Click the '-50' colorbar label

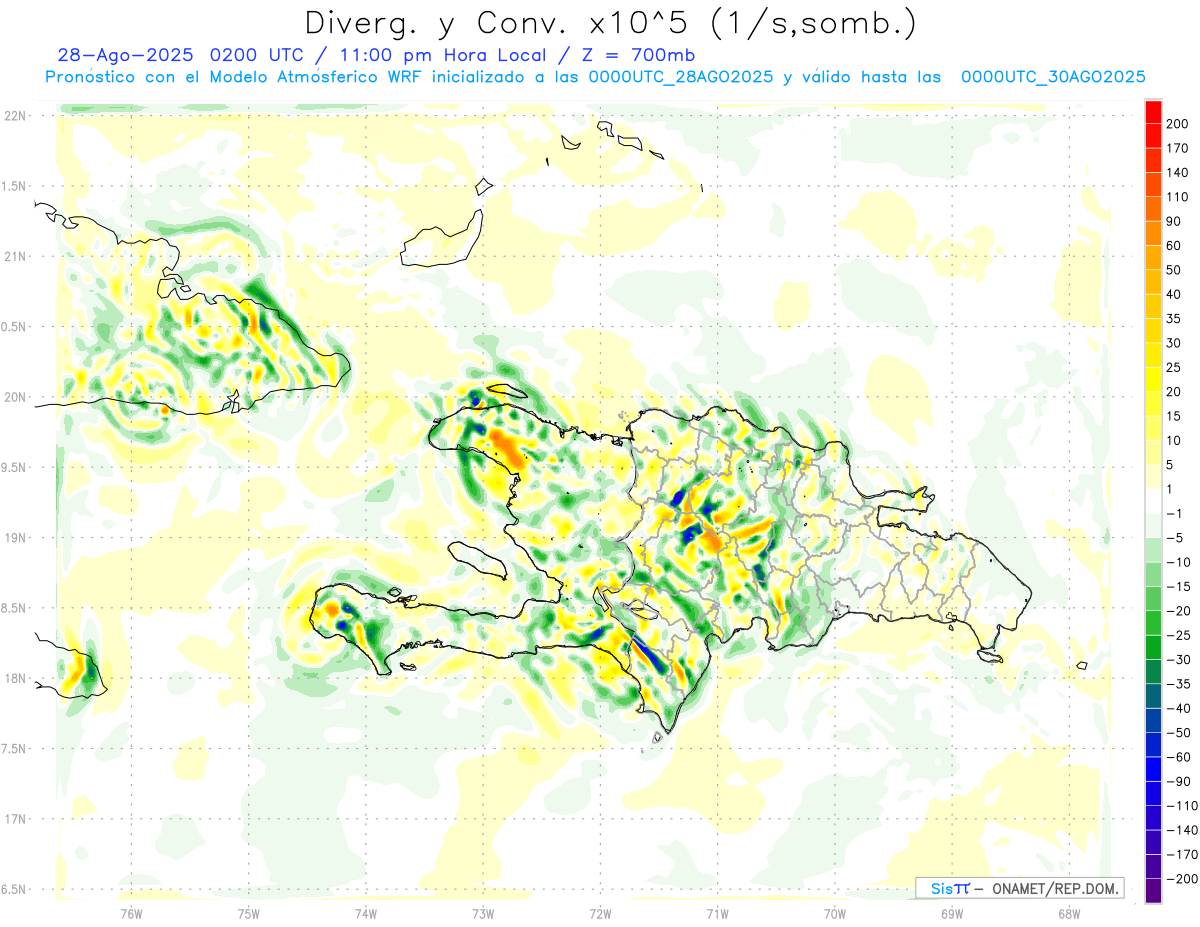(x=1178, y=733)
